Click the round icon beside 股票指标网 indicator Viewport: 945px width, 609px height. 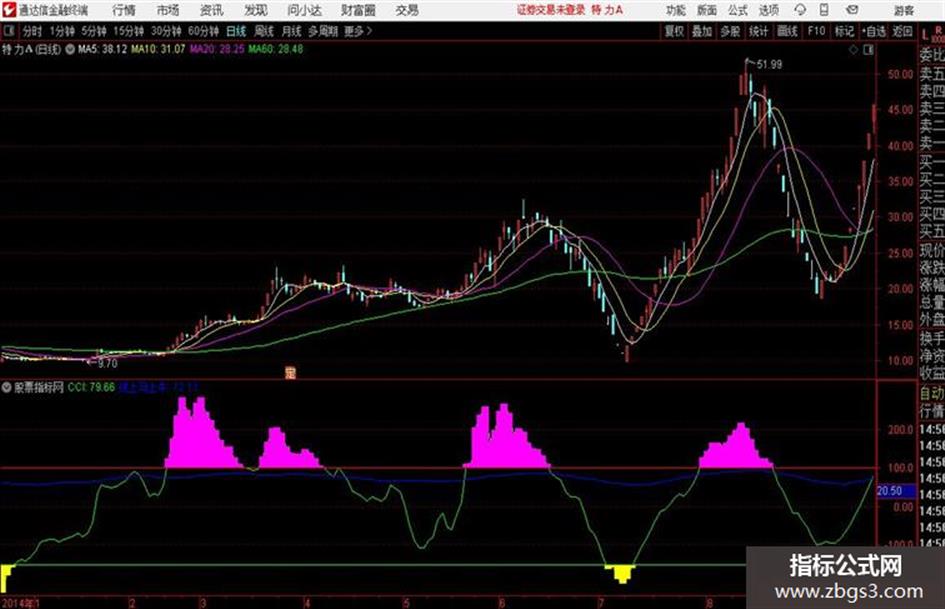(x=7, y=387)
